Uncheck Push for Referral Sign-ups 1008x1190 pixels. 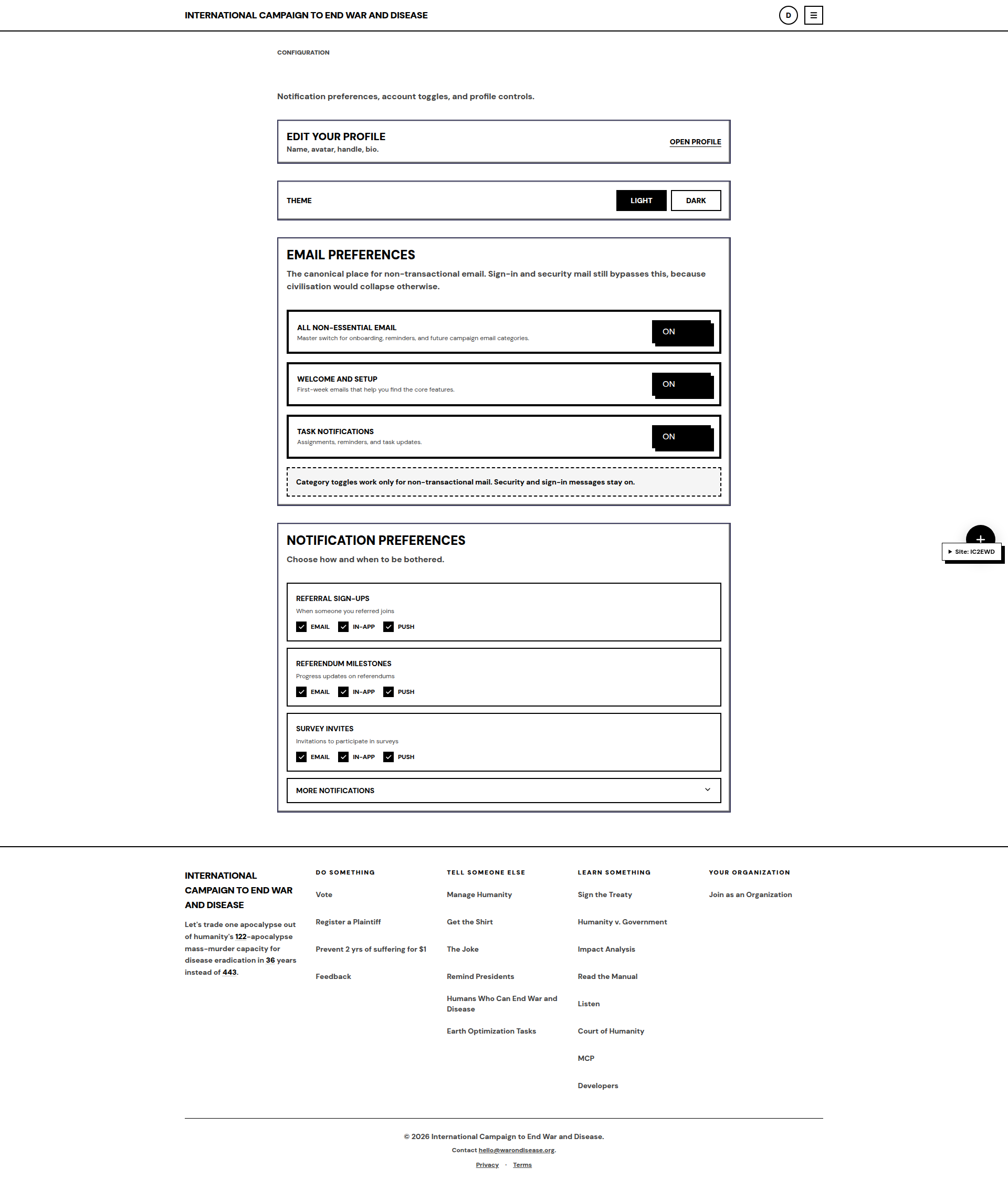point(388,627)
